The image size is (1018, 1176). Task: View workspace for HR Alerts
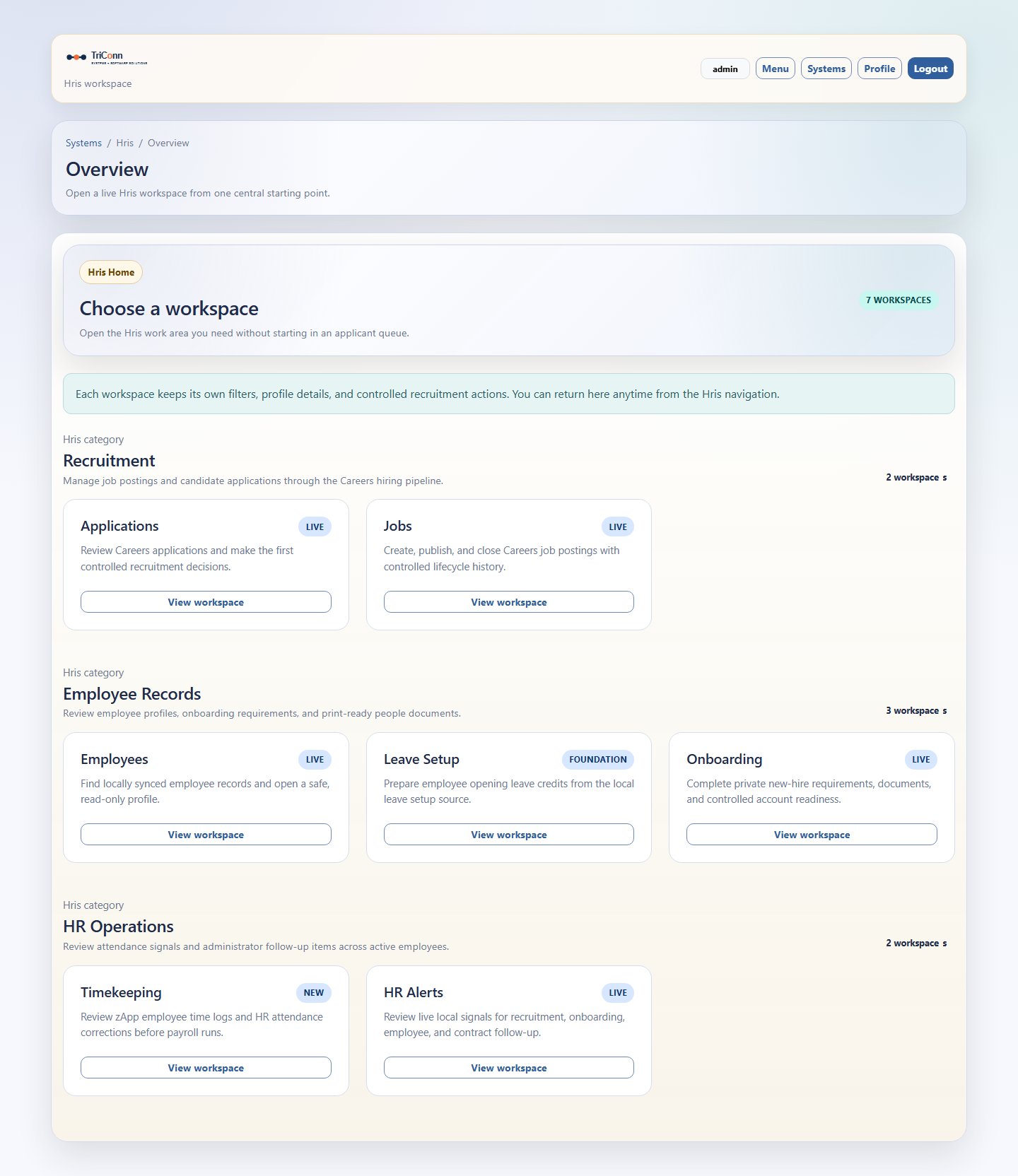point(509,1068)
